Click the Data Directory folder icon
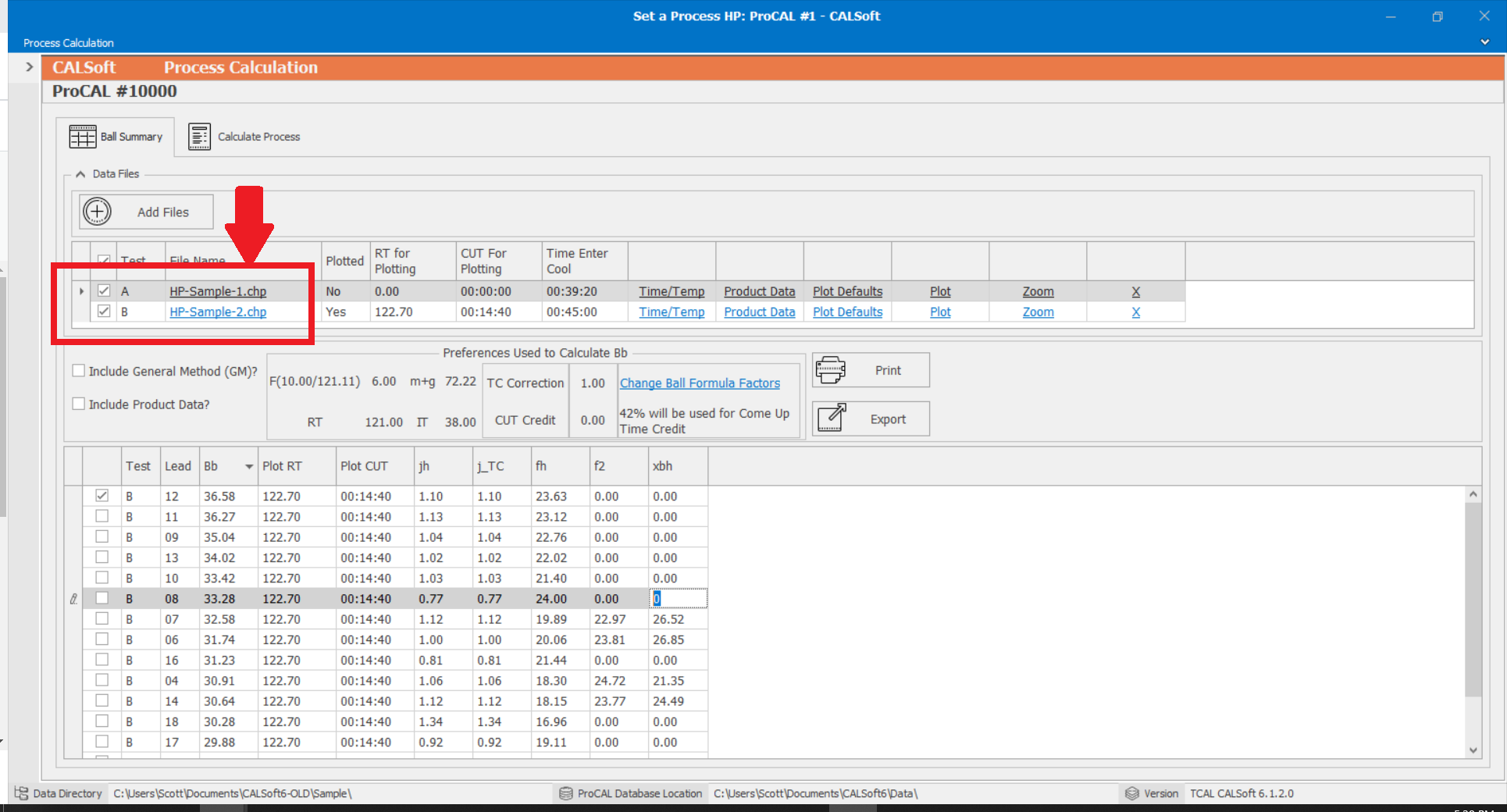The width and height of the screenshot is (1507, 812). (21, 793)
